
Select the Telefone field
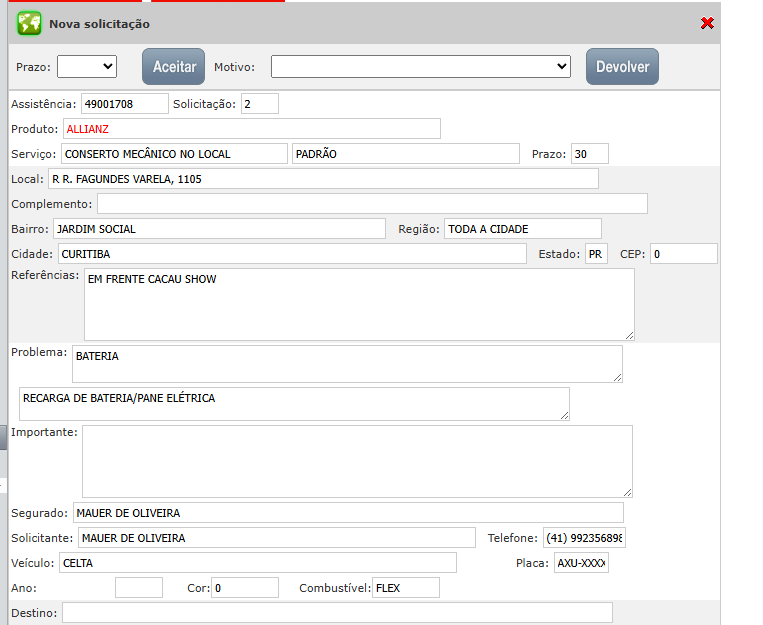coord(583,538)
